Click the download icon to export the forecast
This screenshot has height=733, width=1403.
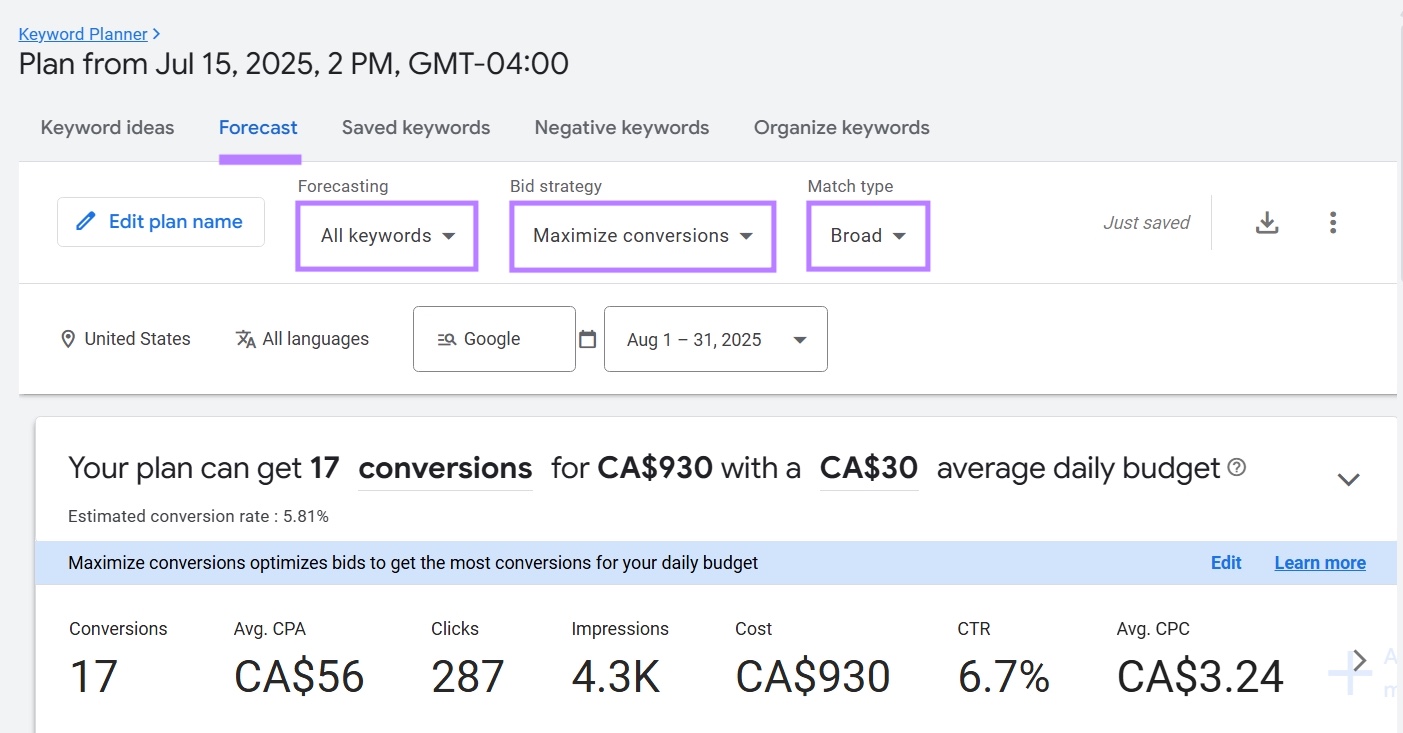pyautogui.click(x=1267, y=222)
